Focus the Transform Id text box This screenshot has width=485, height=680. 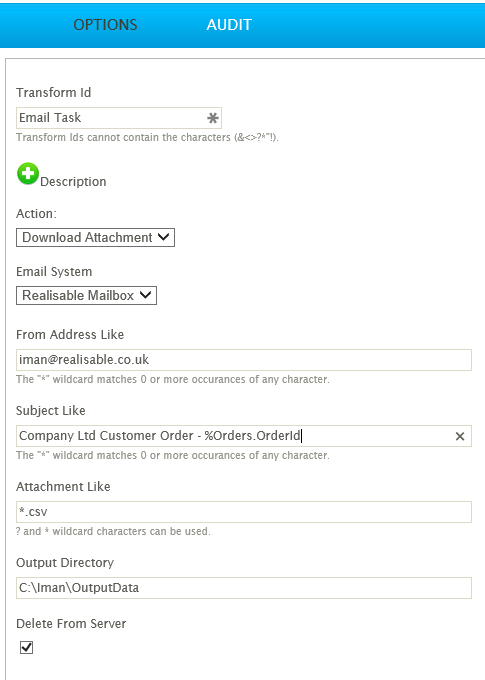pos(119,118)
